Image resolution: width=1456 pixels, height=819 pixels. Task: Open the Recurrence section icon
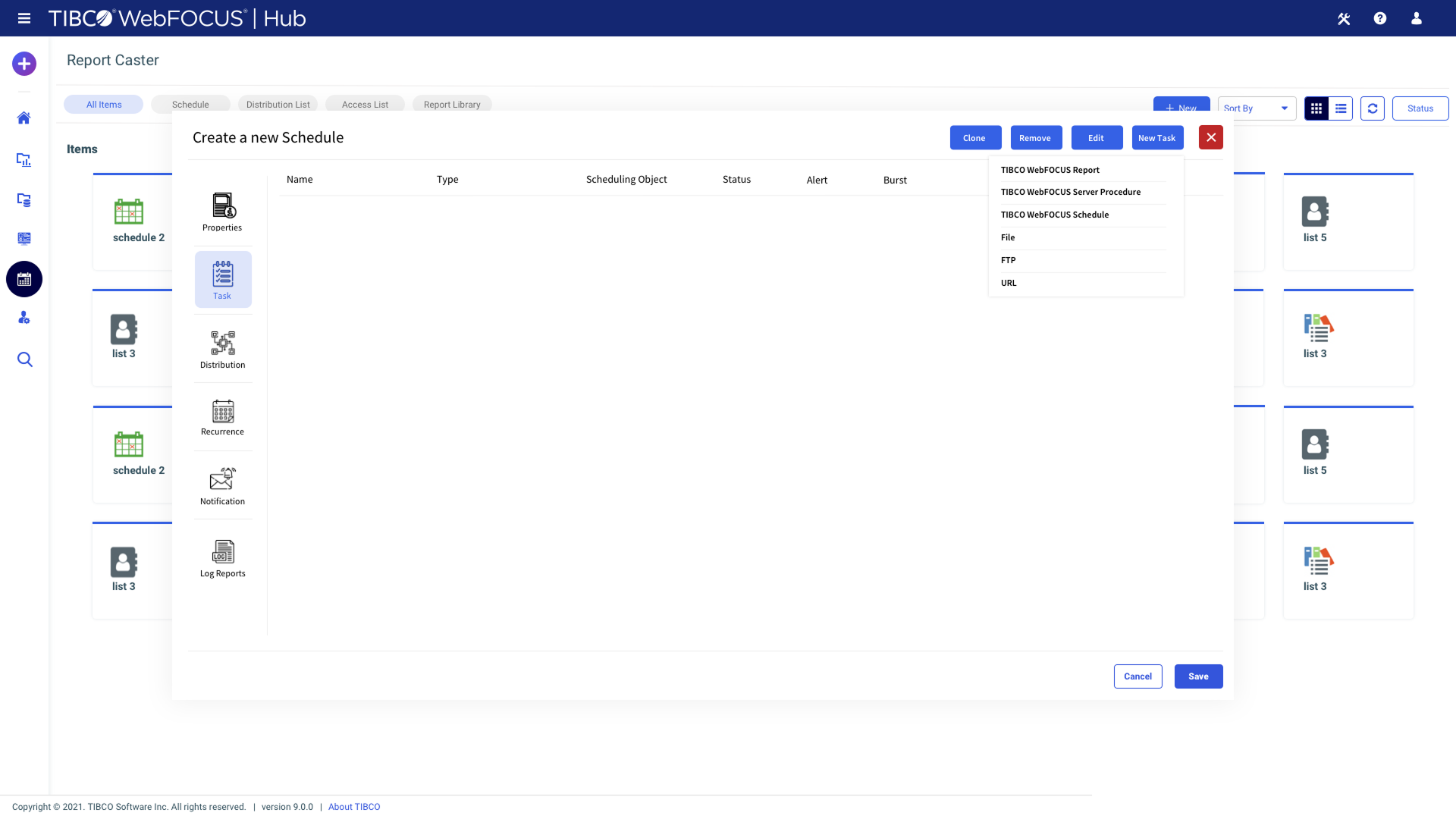pyautogui.click(x=223, y=418)
